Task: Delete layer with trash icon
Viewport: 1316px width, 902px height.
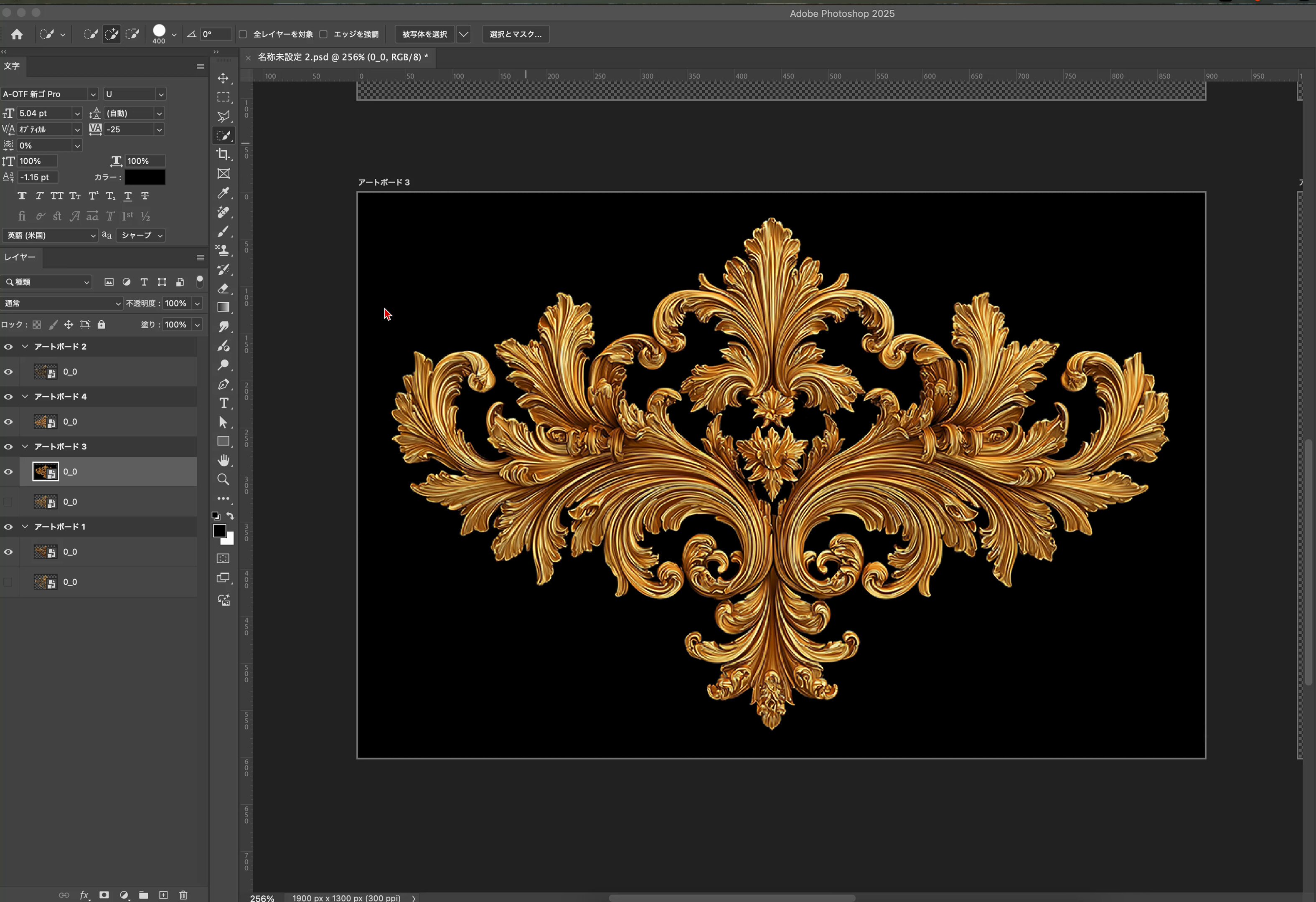Action: click(x=183, y=894)
